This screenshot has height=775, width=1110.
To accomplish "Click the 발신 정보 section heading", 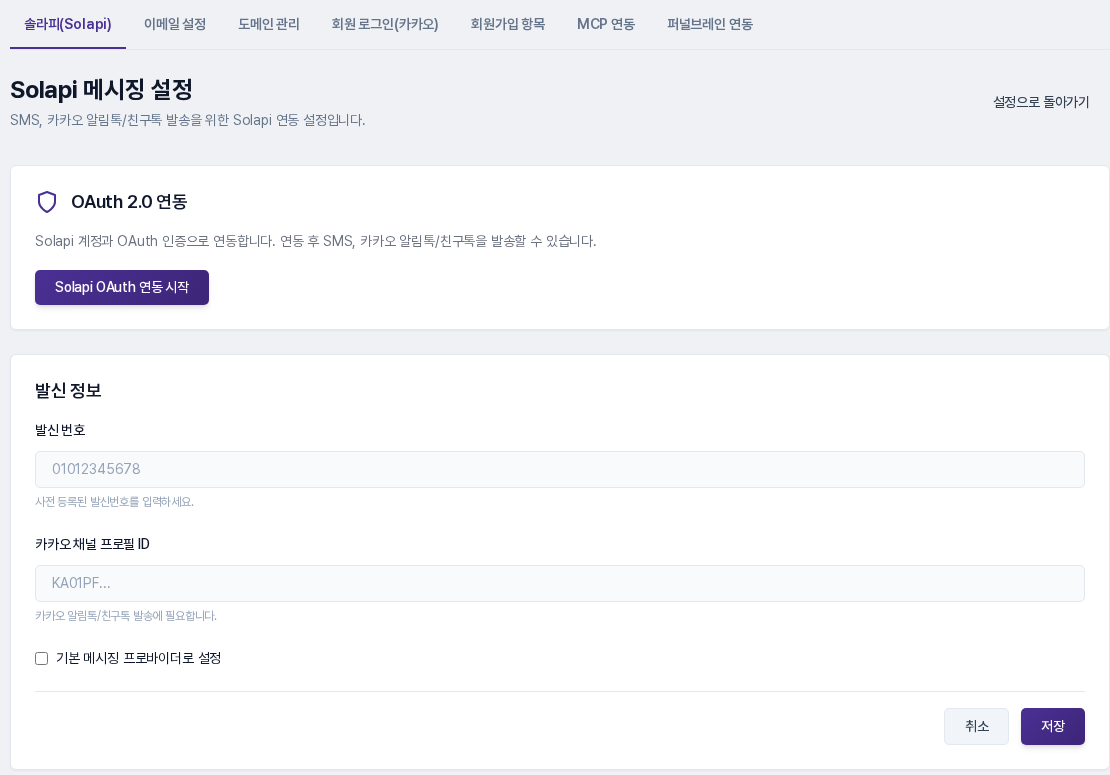I will tap(68, 390).
